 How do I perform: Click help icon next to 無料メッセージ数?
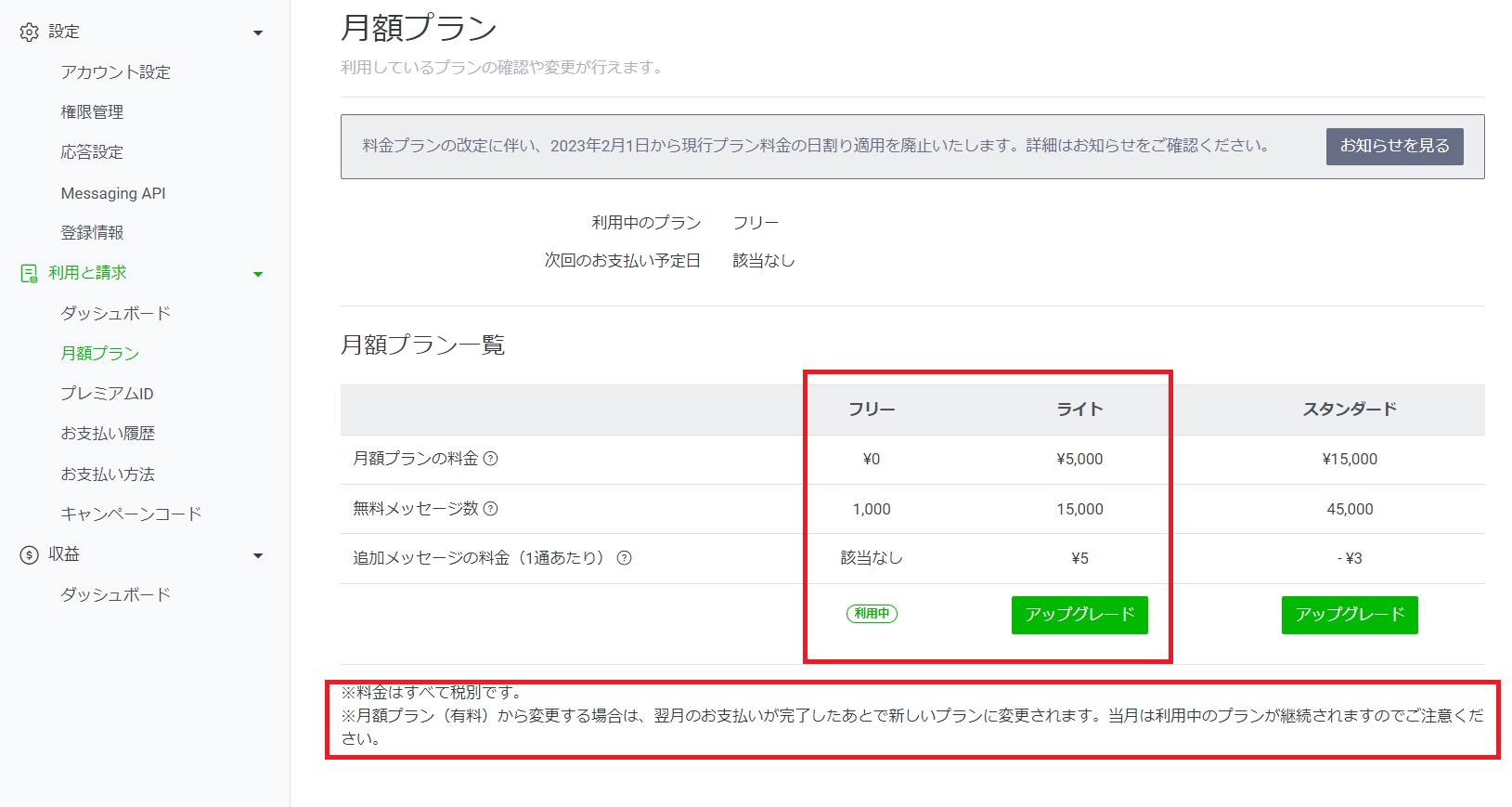(491, 509)
